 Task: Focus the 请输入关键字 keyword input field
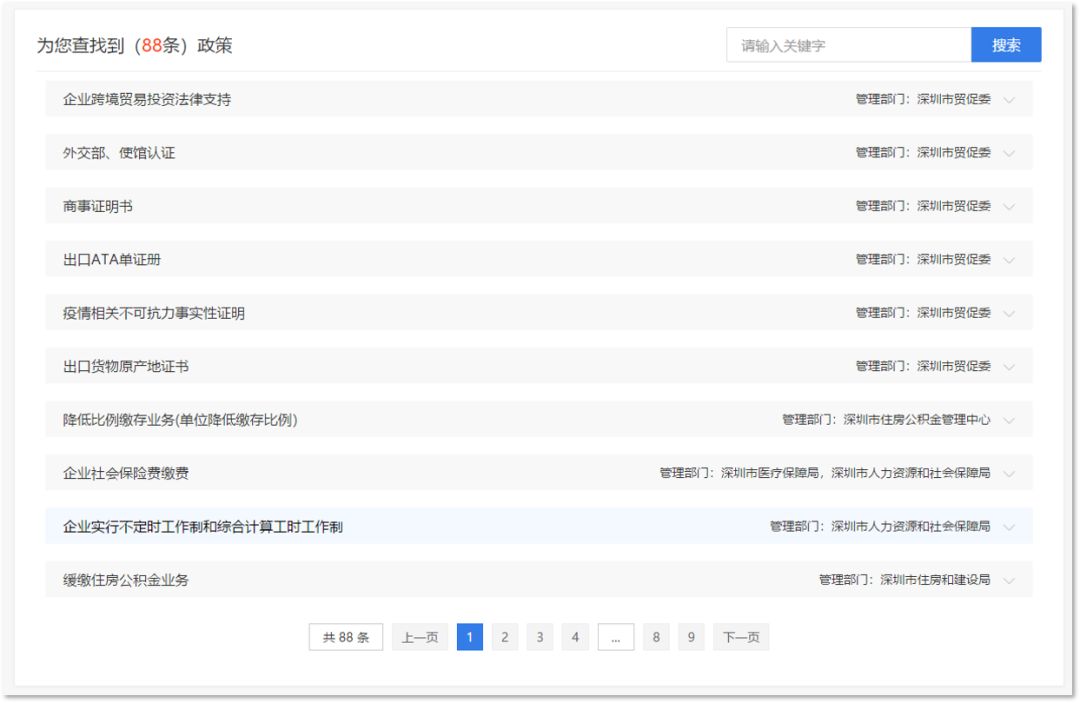(x=848, y=45)
